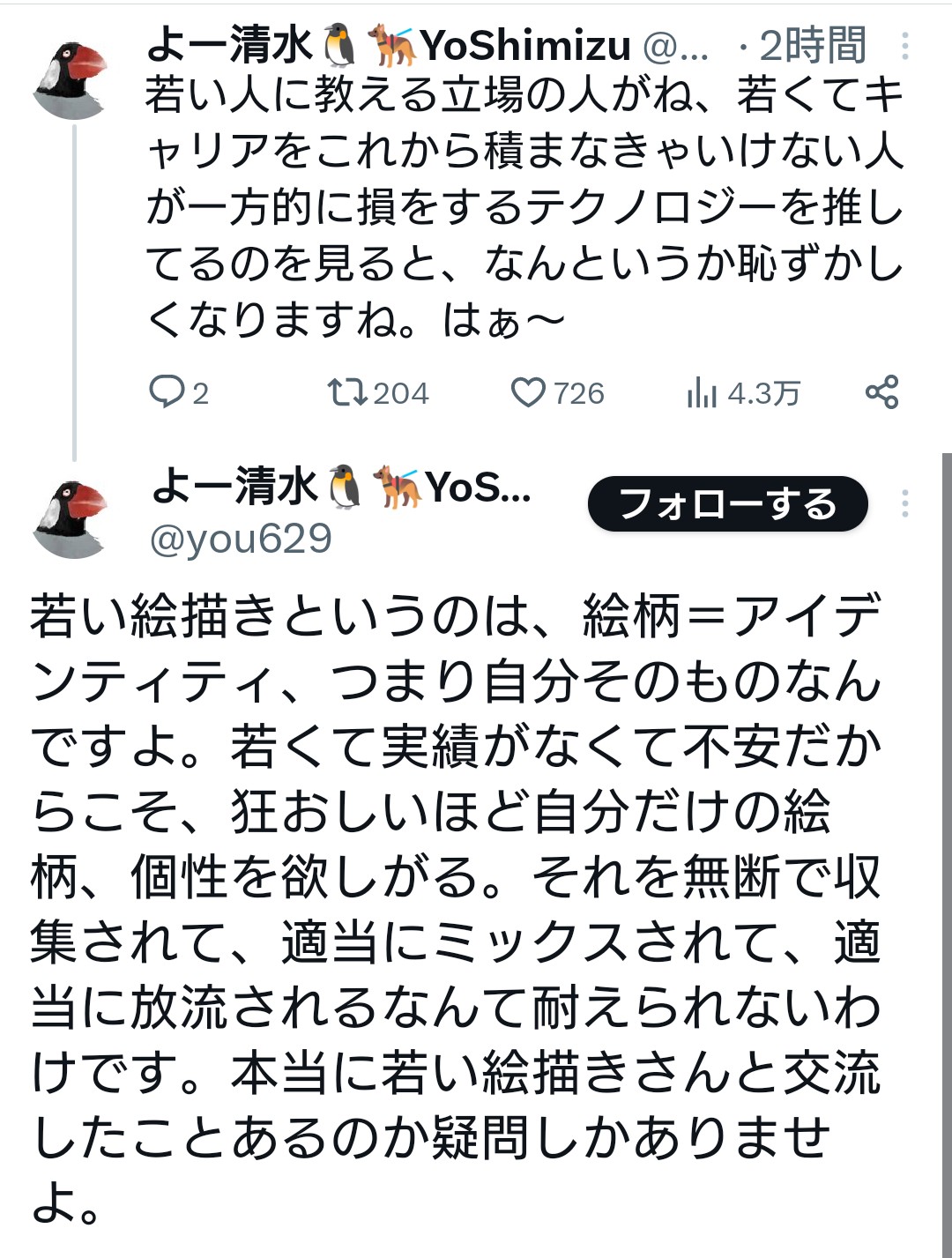Open the @you629 handle link
The width and height of the screenshot is (952, 1258).
click(241, 538)
